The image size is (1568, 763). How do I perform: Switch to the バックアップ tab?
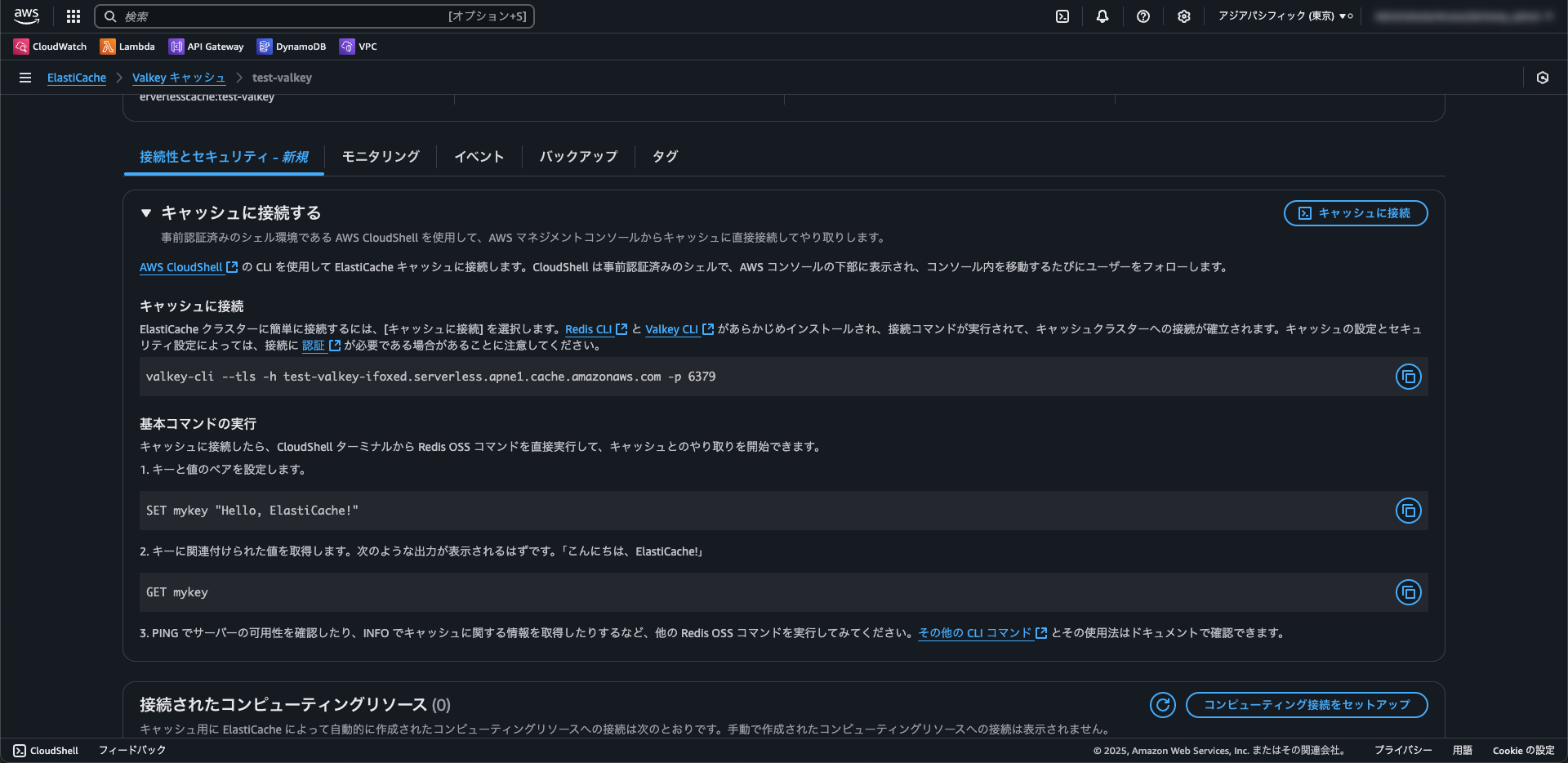pos(577,156)
